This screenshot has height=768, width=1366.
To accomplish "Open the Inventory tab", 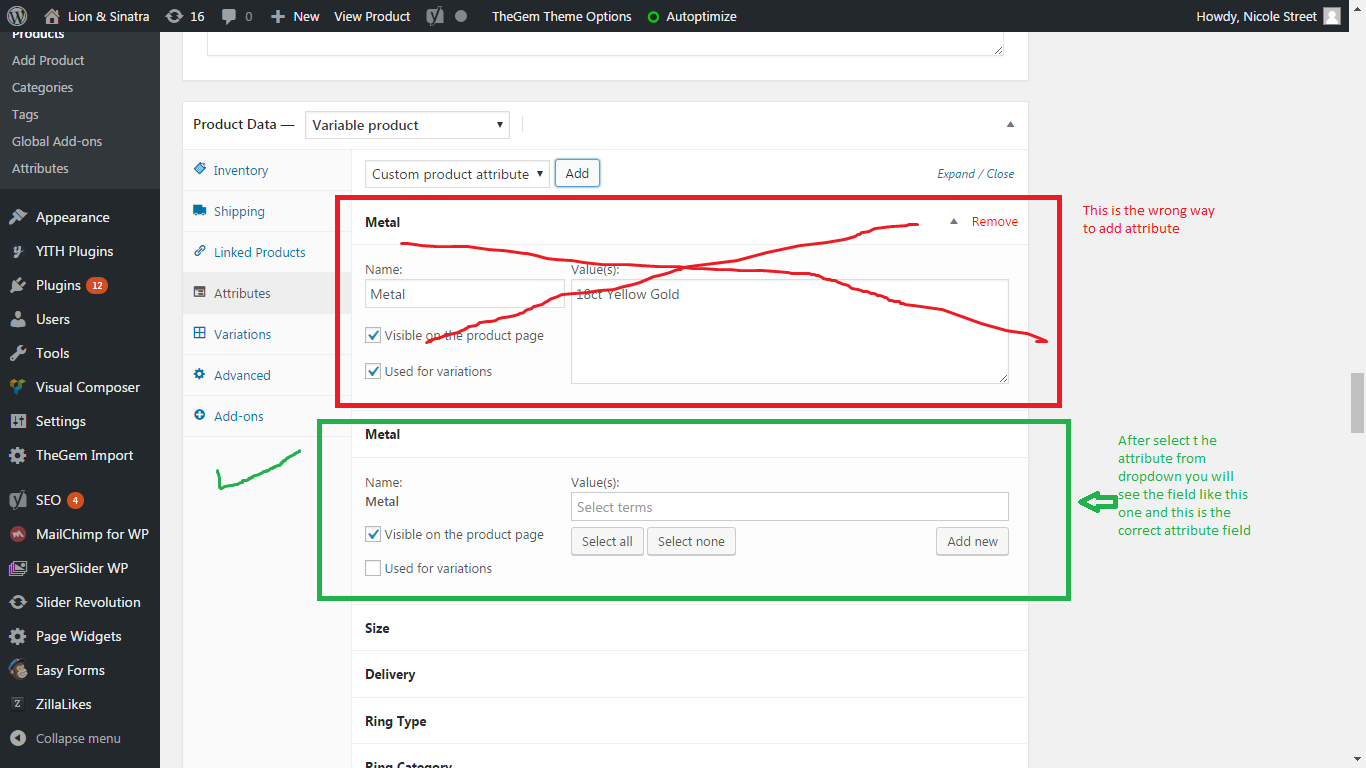I will [x=240, y=170].
